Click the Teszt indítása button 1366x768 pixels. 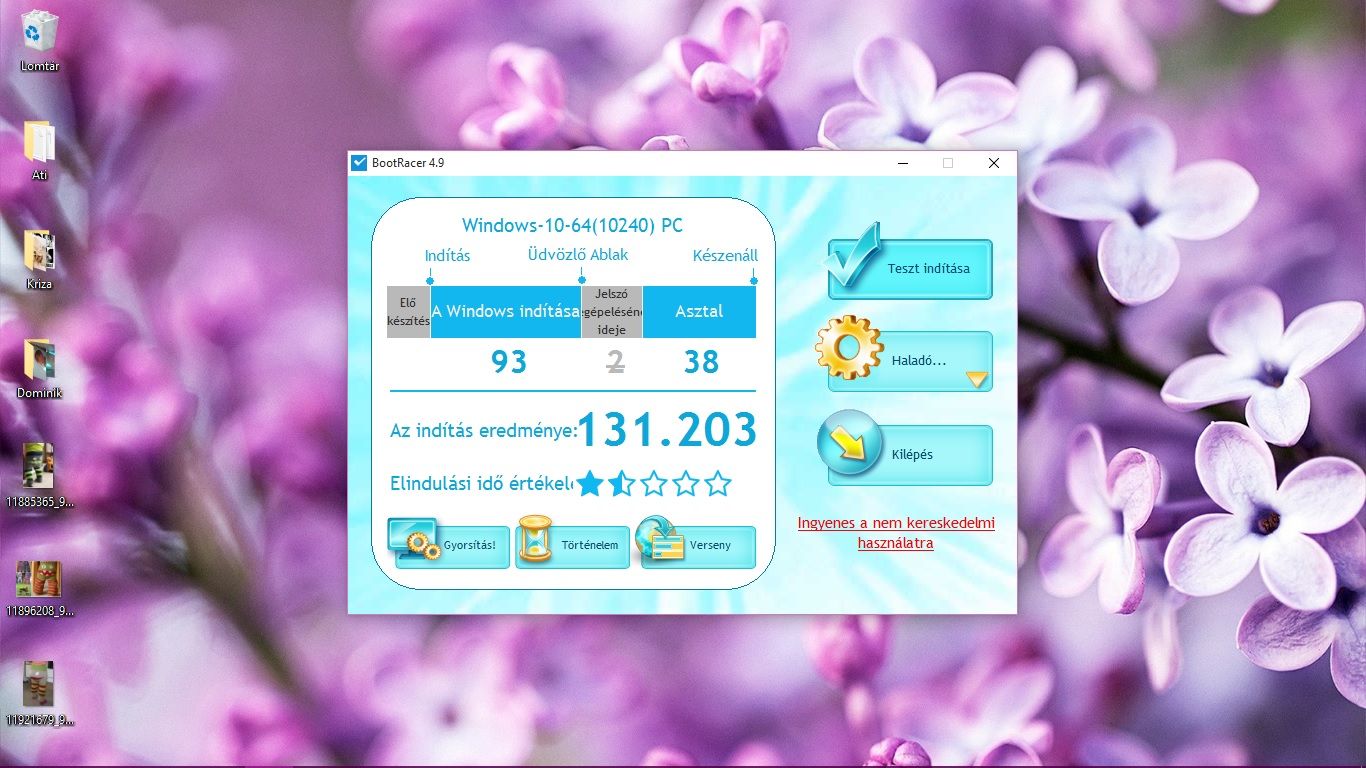pos(910,269)
